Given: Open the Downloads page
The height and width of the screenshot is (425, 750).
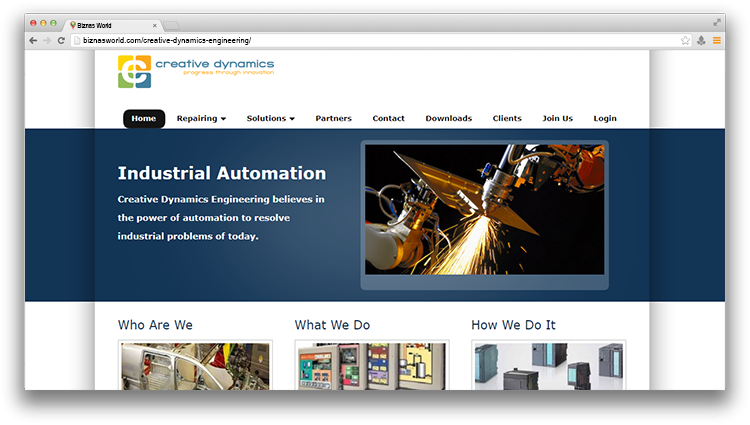Looking at the screenshot, I should pos(448,119).
